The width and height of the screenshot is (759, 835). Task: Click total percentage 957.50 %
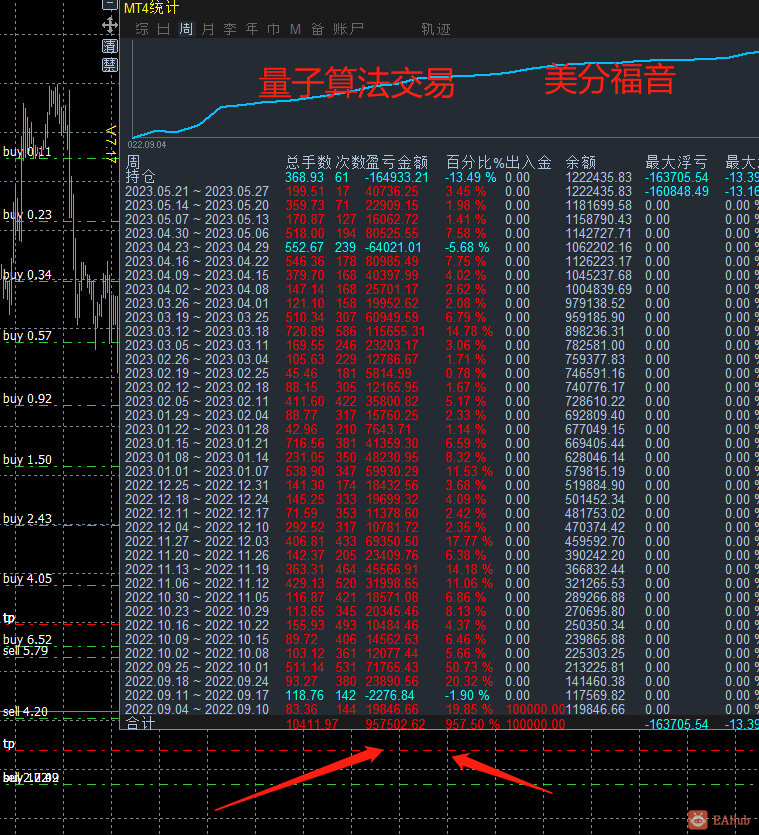pyautogui.click(x=472, y=724)
